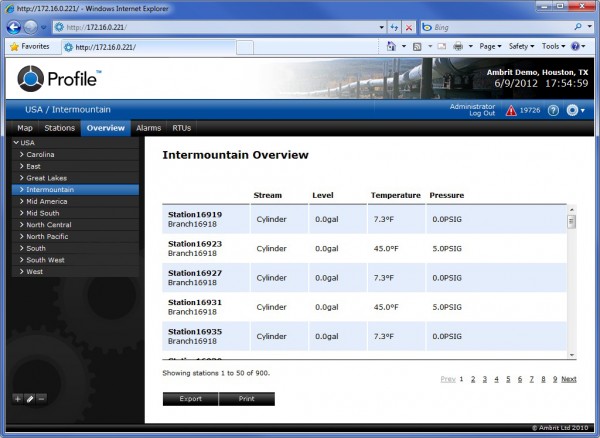600x438 pixels.
Task: Click the minus remove-node button
Action: (42, 399)
